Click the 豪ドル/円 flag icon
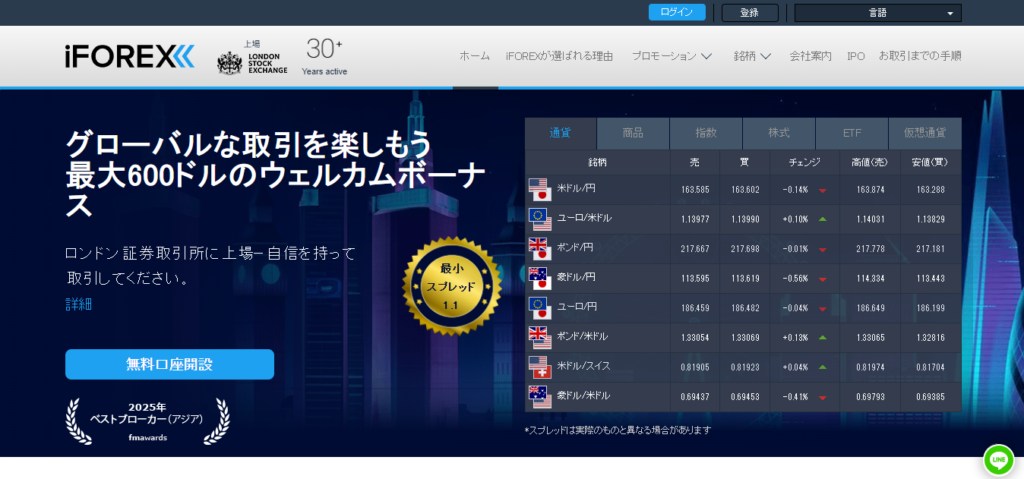 click(540, 278)
